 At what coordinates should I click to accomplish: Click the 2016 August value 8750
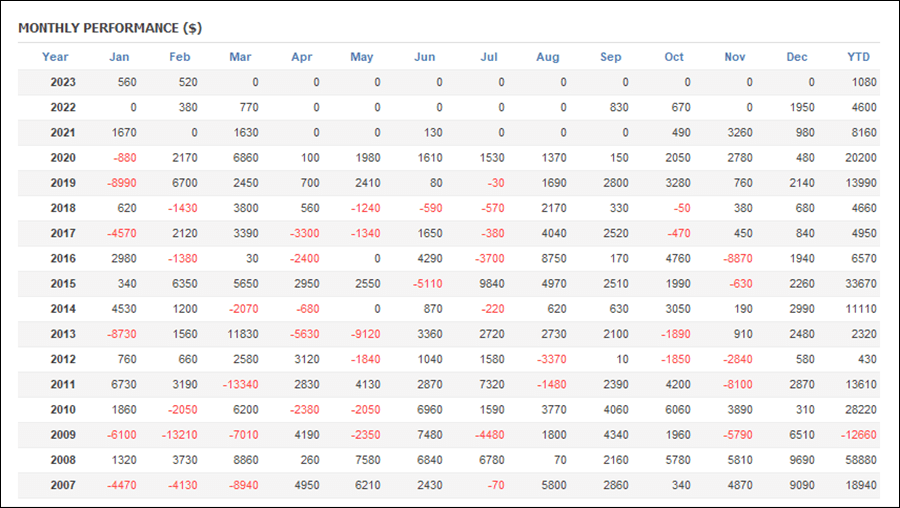click(x=554, y=258)
